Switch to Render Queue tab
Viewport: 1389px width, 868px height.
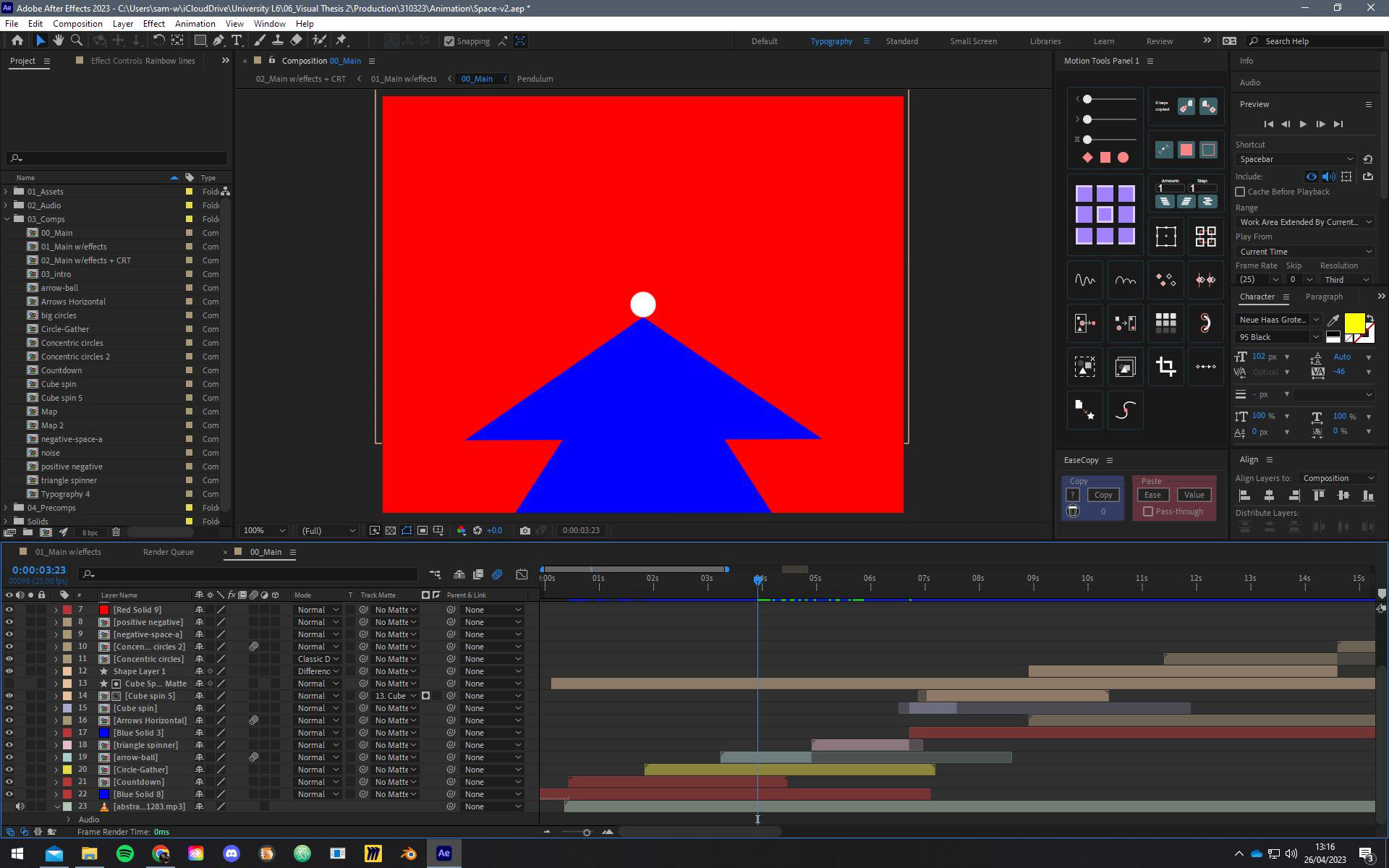click(168, 552)
